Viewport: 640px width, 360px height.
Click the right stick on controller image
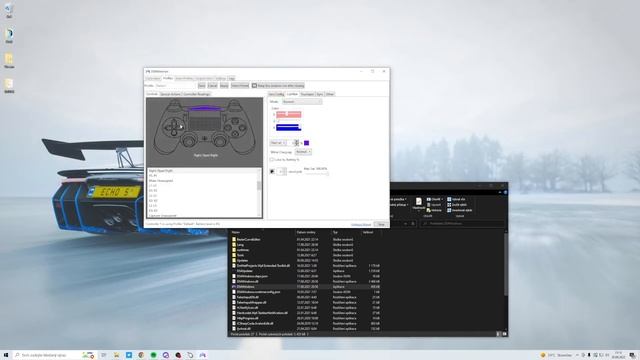pos(220,141)
